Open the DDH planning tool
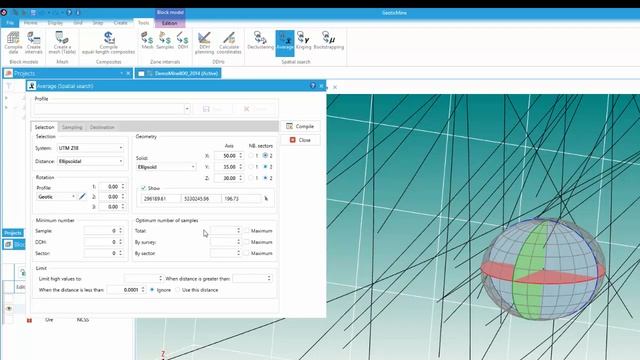This screenshot has width=640, height=360. click(x=204, y=42)
